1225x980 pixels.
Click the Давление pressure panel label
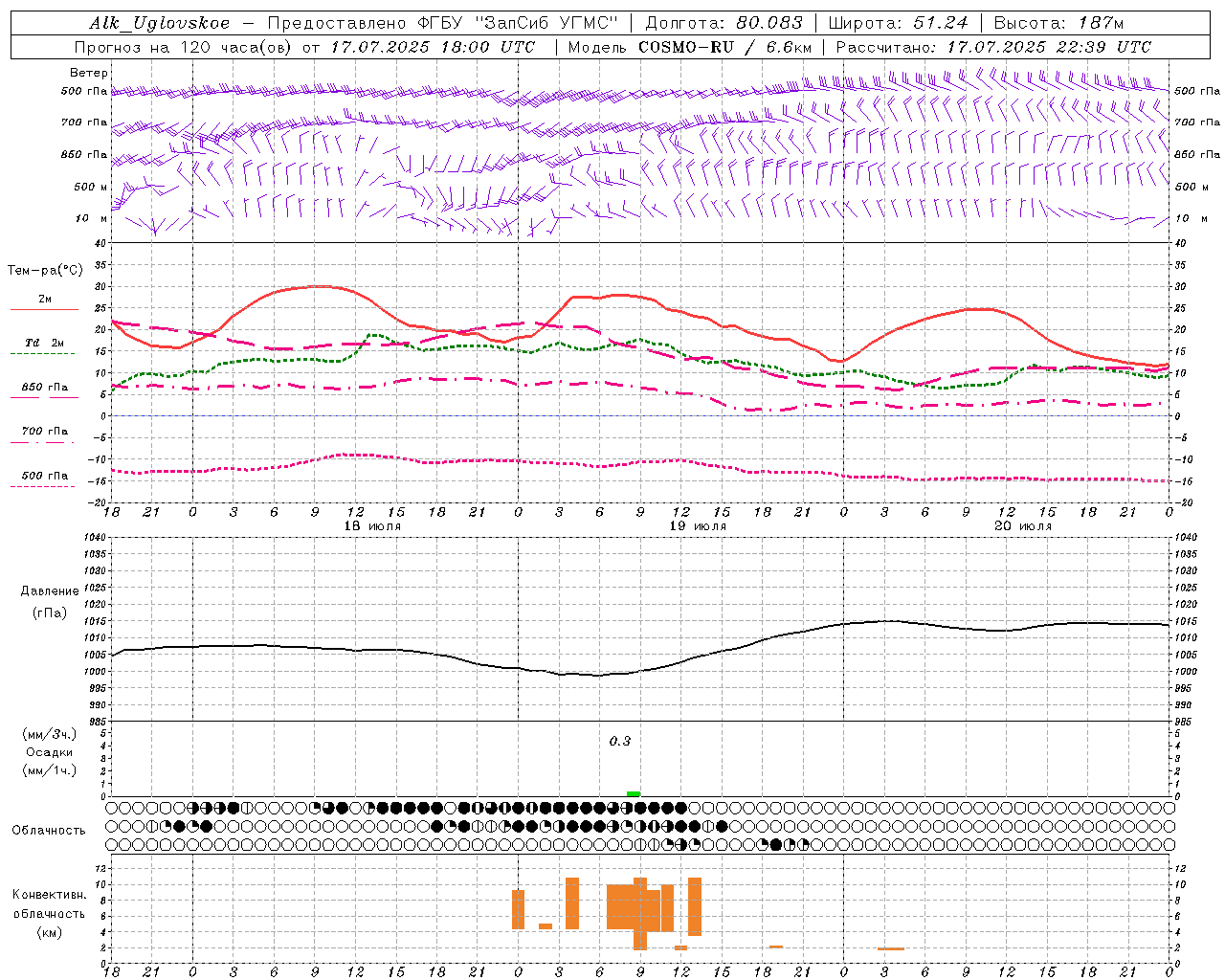[x=50, y=591]
